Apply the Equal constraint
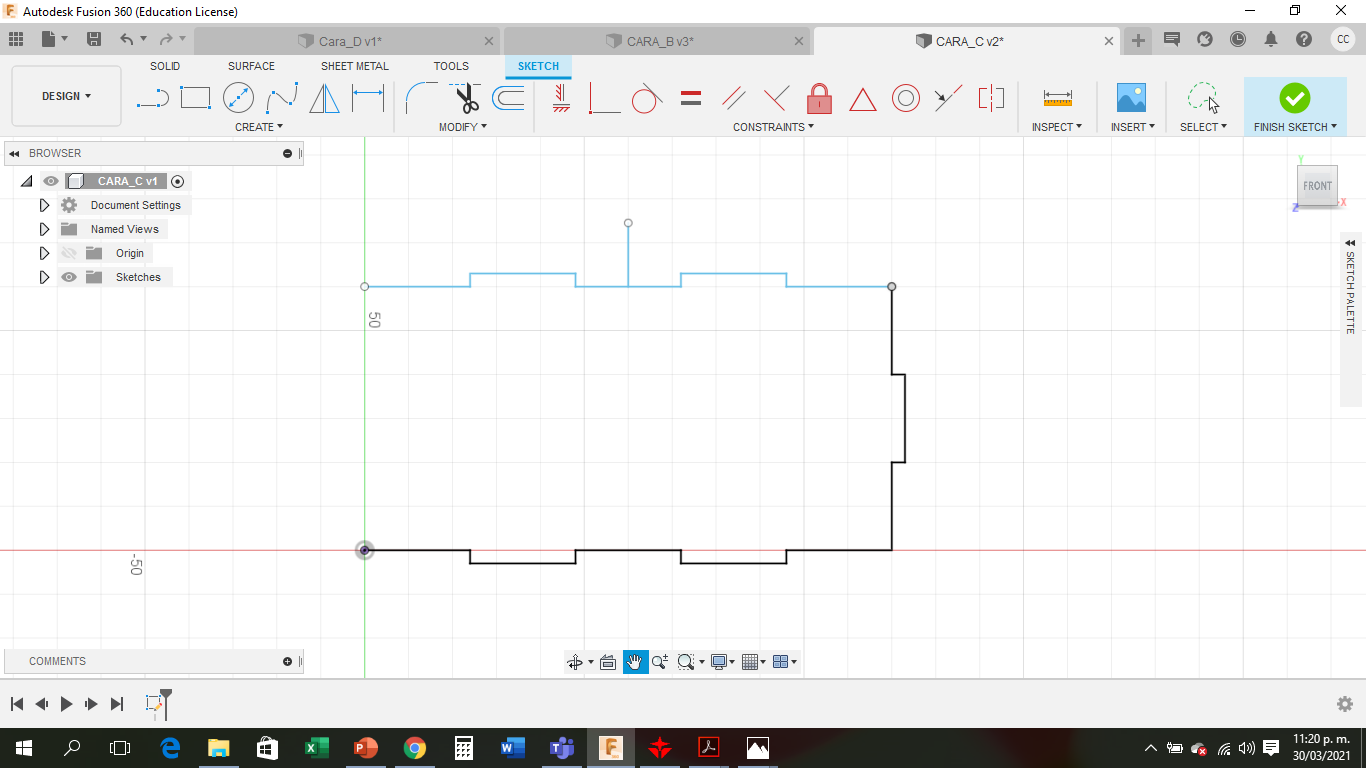1366x768 pixels. click(690, 98)
